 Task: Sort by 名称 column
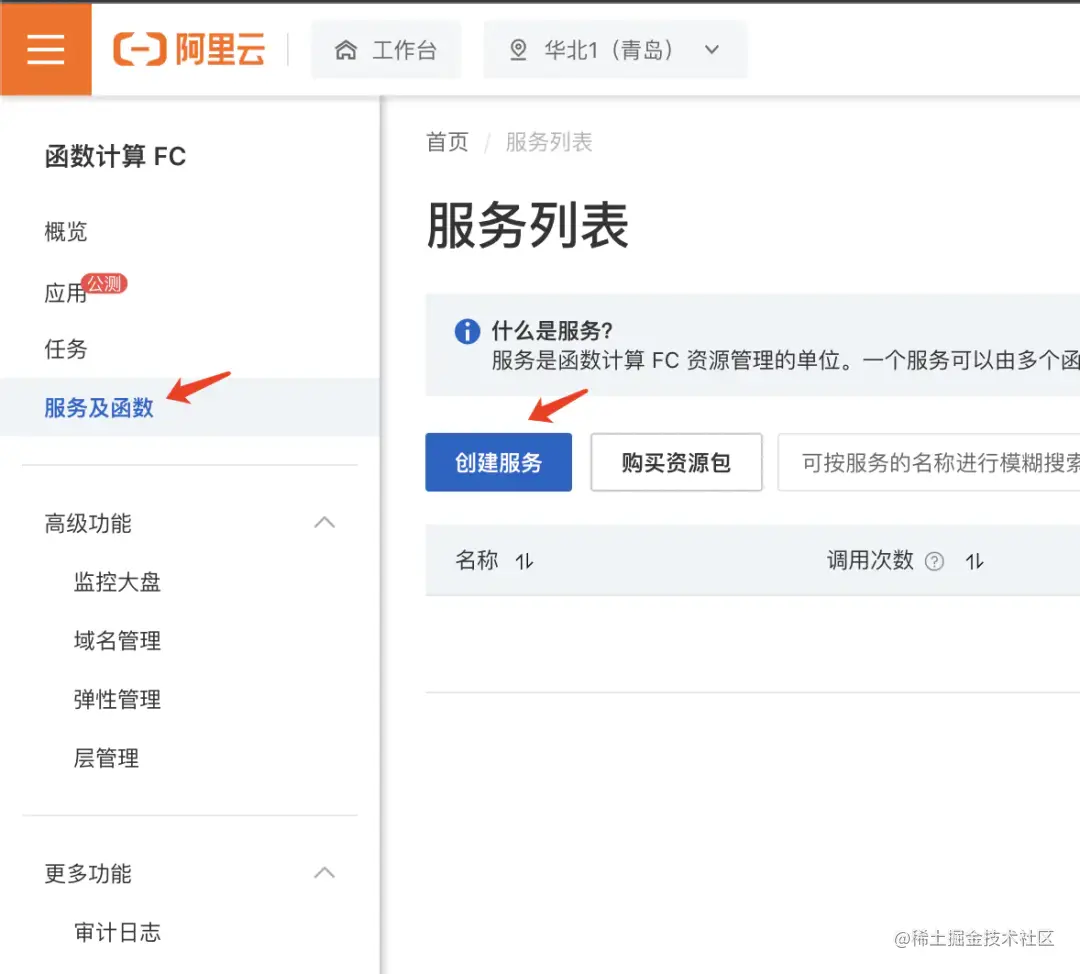[524, 561]
